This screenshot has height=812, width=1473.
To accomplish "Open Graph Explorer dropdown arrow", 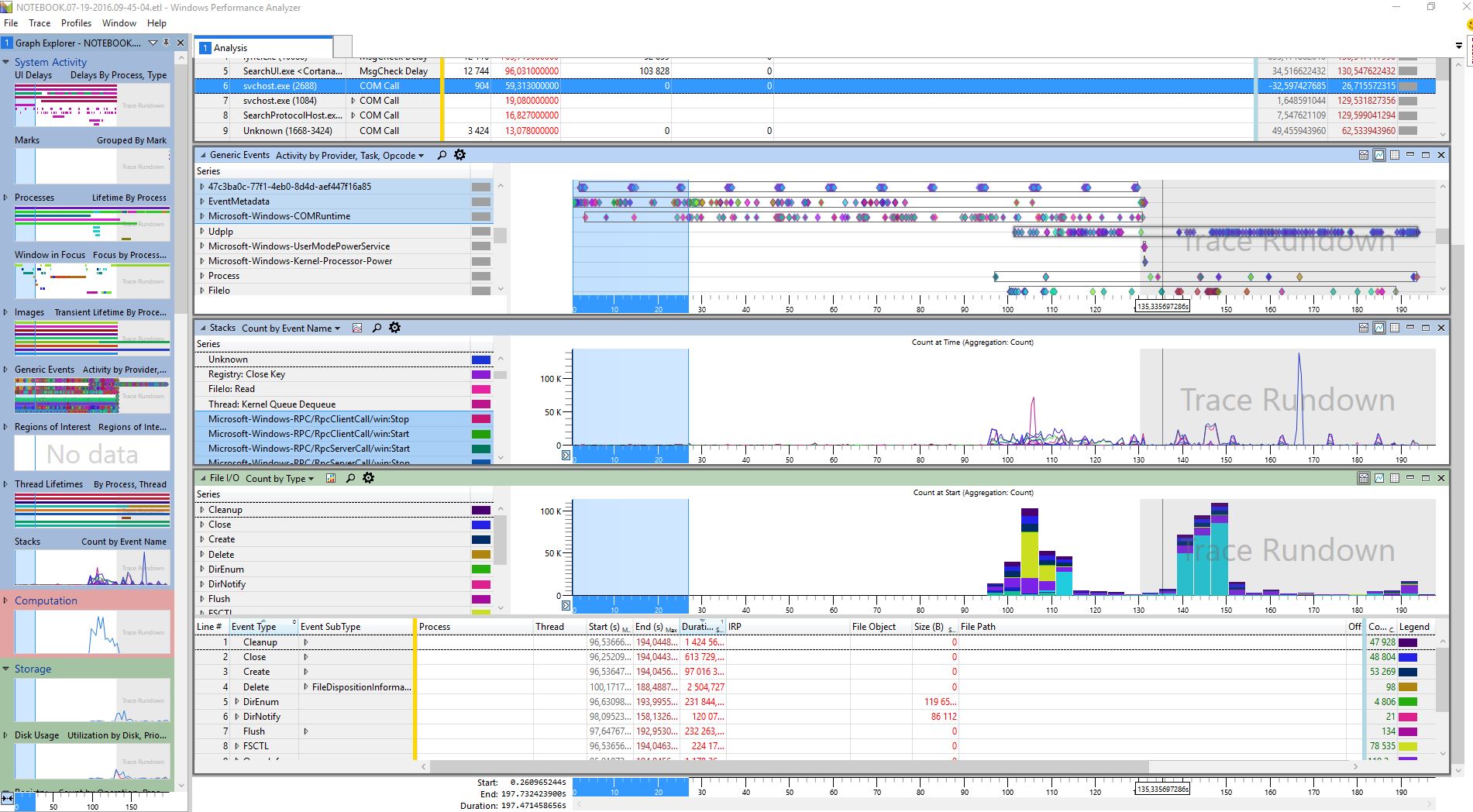I will 153,43.
